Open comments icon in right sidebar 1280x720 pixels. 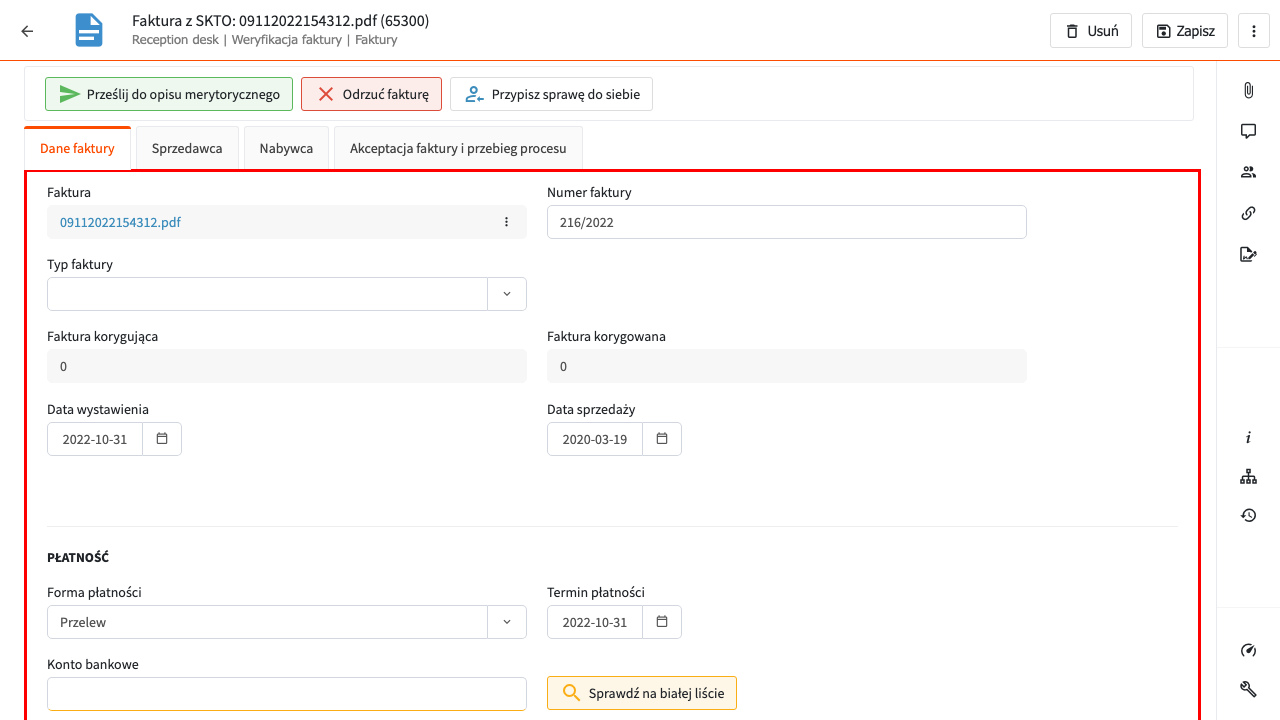click(x=1248, y=131)
